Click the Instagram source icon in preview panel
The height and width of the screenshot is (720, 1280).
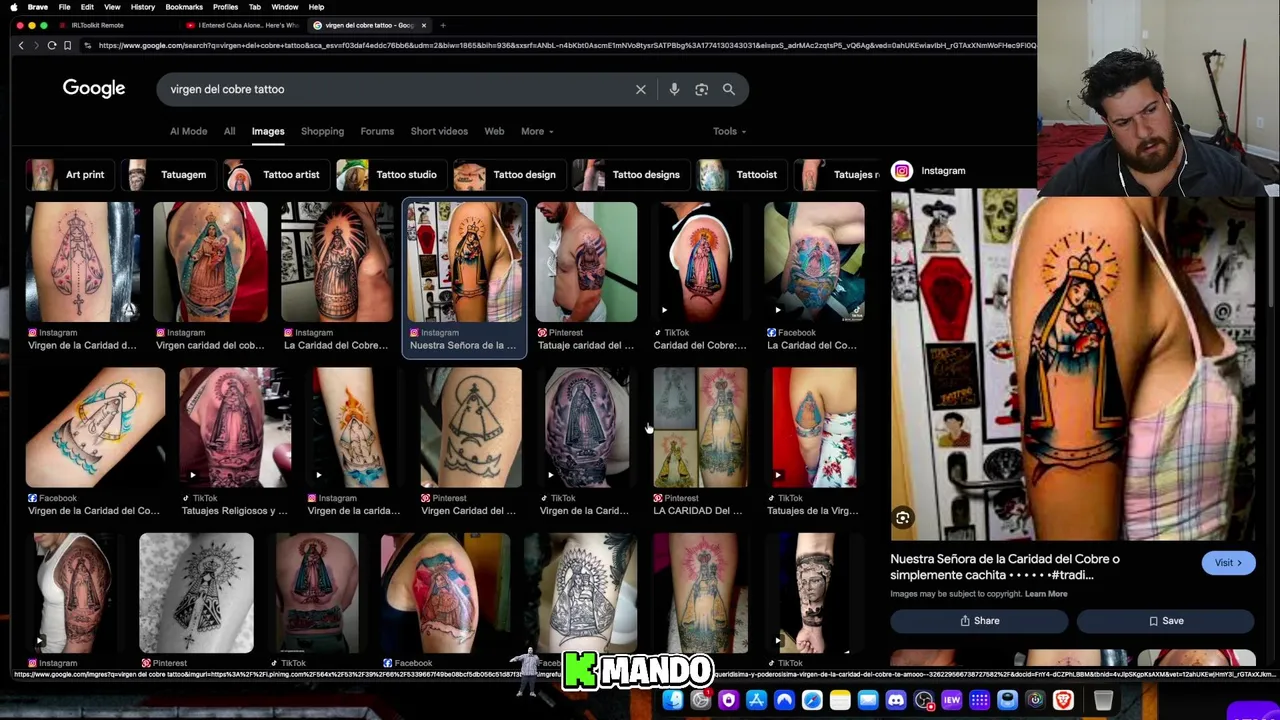coord(902,171)
